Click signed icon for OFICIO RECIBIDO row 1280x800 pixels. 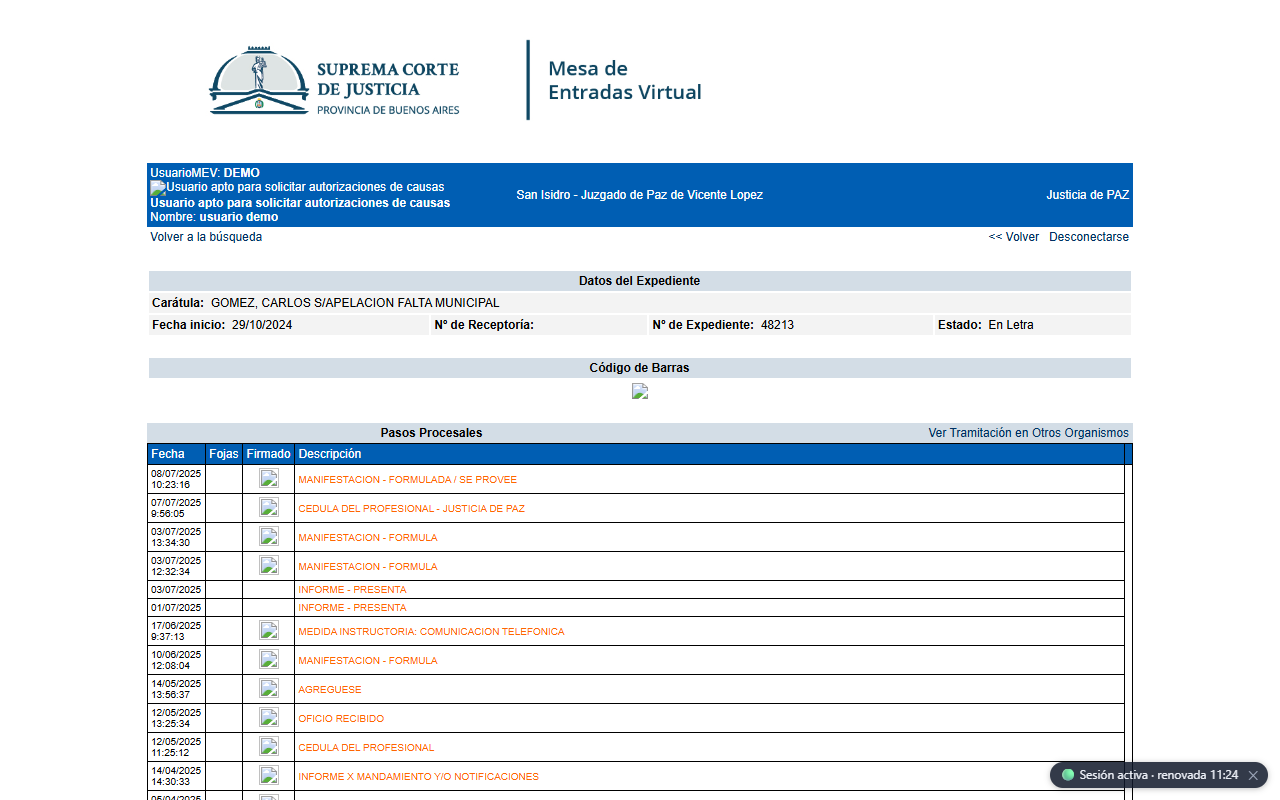269,718
